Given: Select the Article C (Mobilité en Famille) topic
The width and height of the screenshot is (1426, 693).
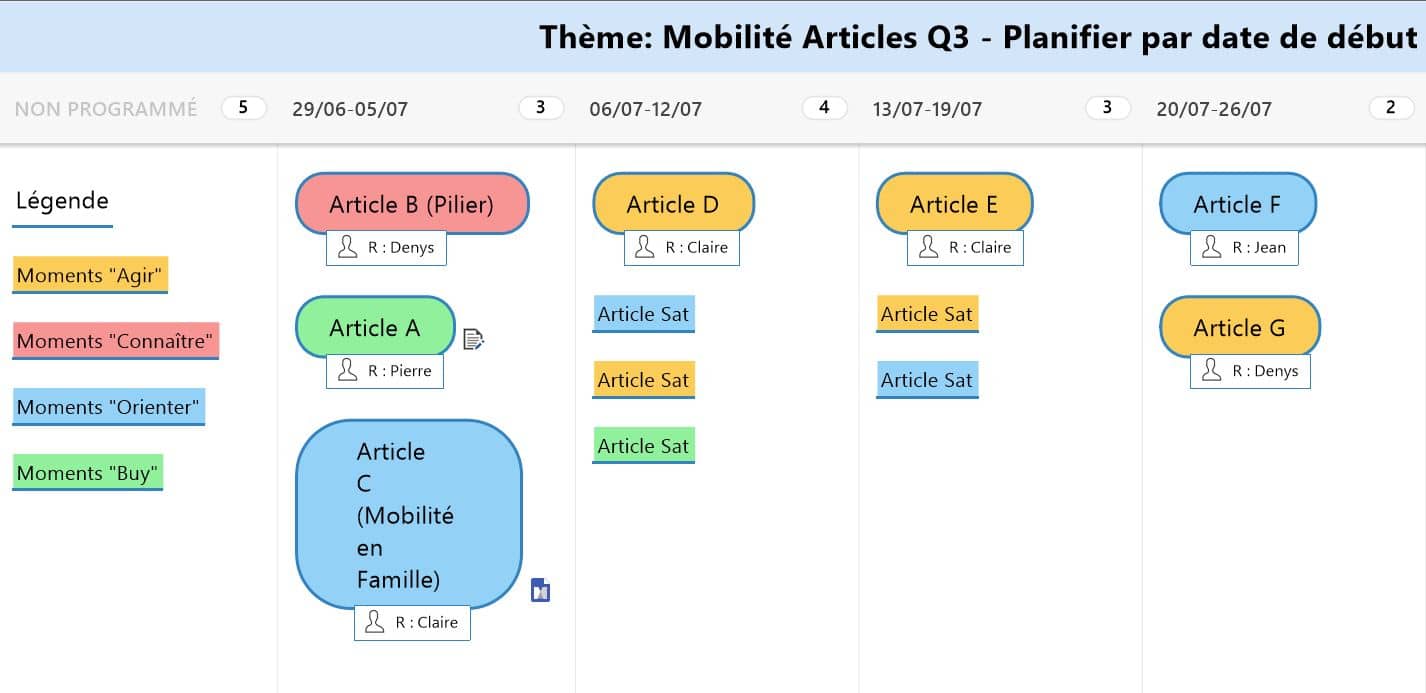Looking at the screenshot, I should click(x=409, y=514).
